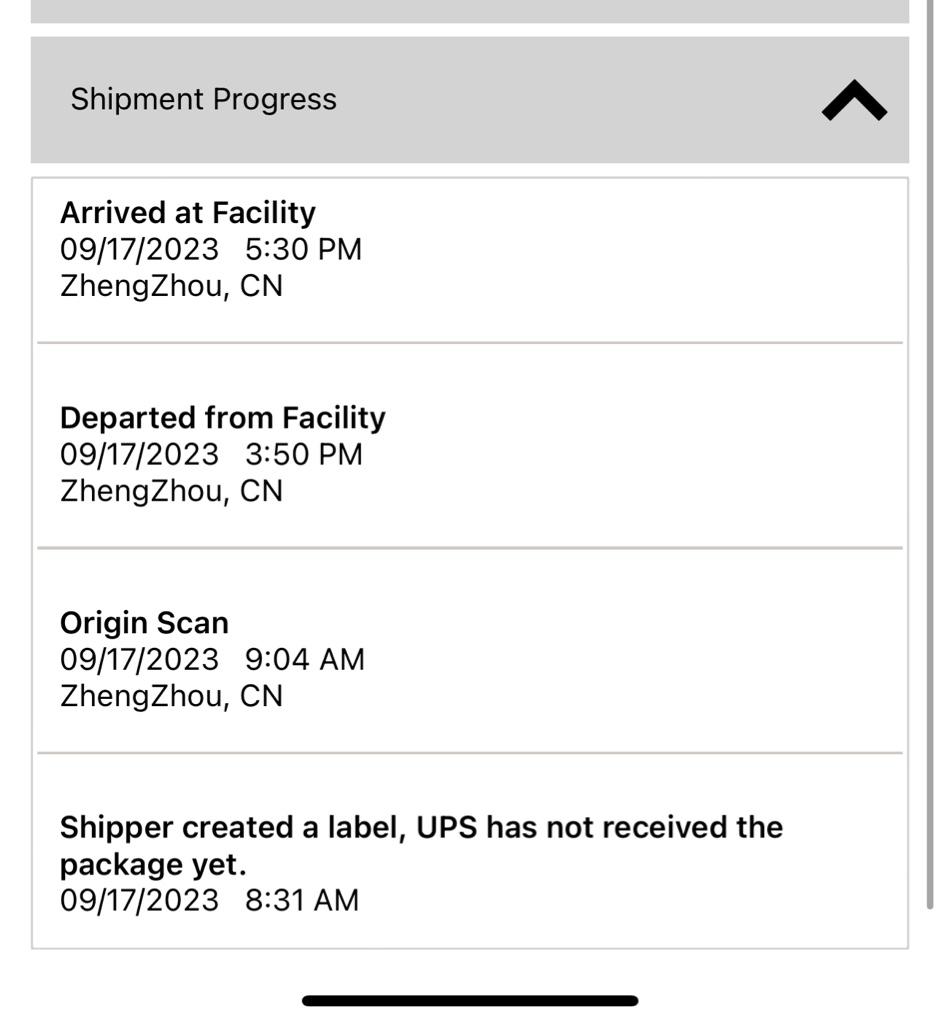
Task: Tap the Shipper created a label message
Action: (x=421, y=846)
